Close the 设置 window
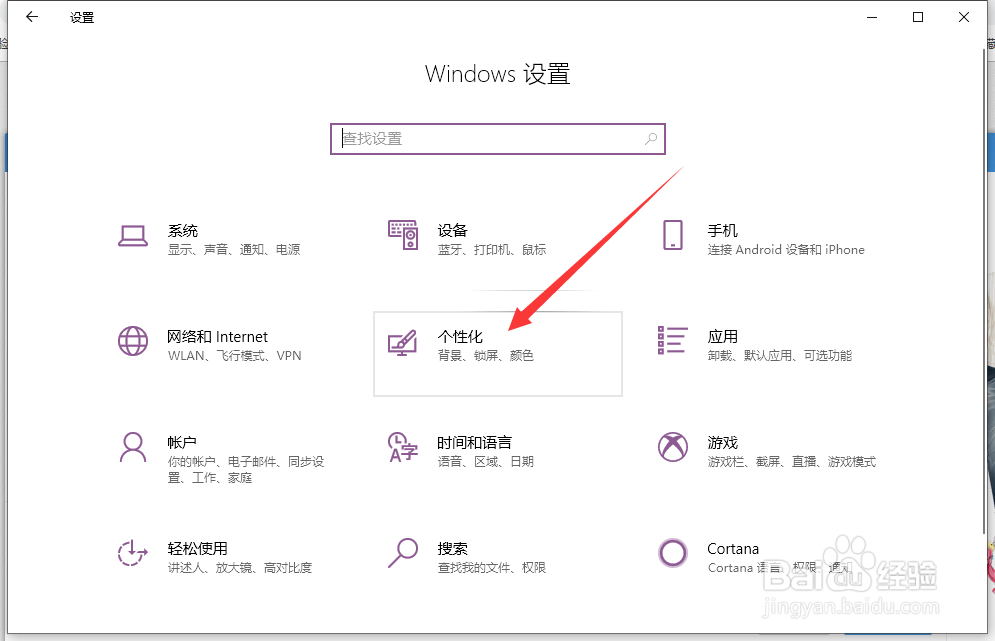 point(964,17)
